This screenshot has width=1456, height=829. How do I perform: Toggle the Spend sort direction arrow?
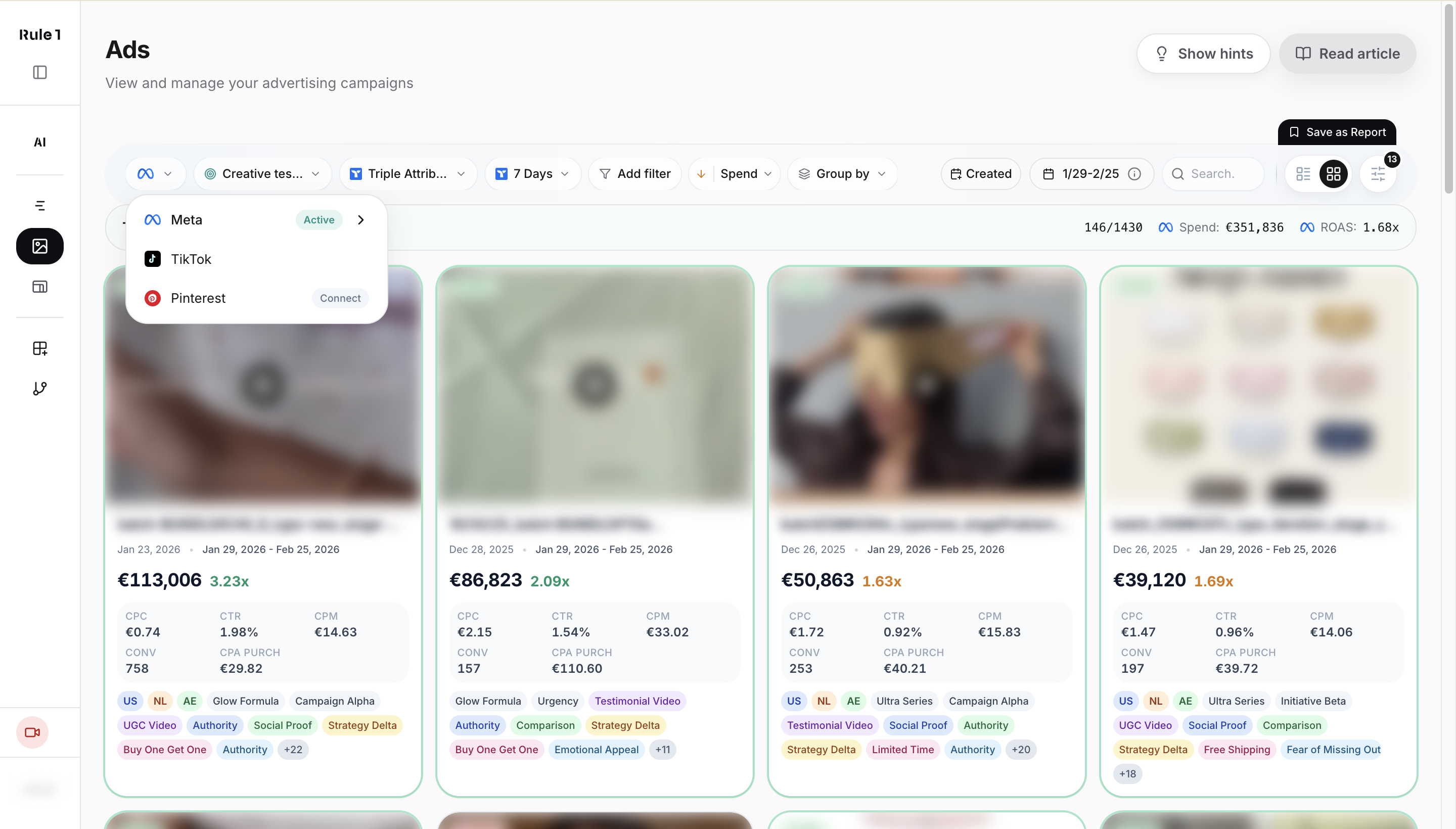[702, 174]
